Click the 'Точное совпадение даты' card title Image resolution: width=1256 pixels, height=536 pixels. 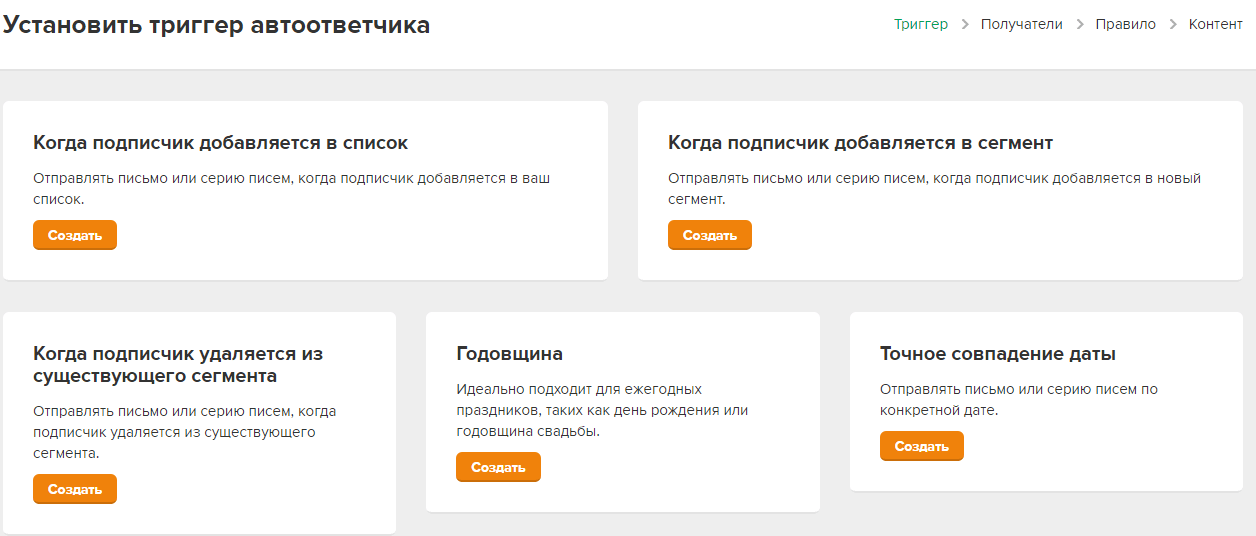pos(997,354)
